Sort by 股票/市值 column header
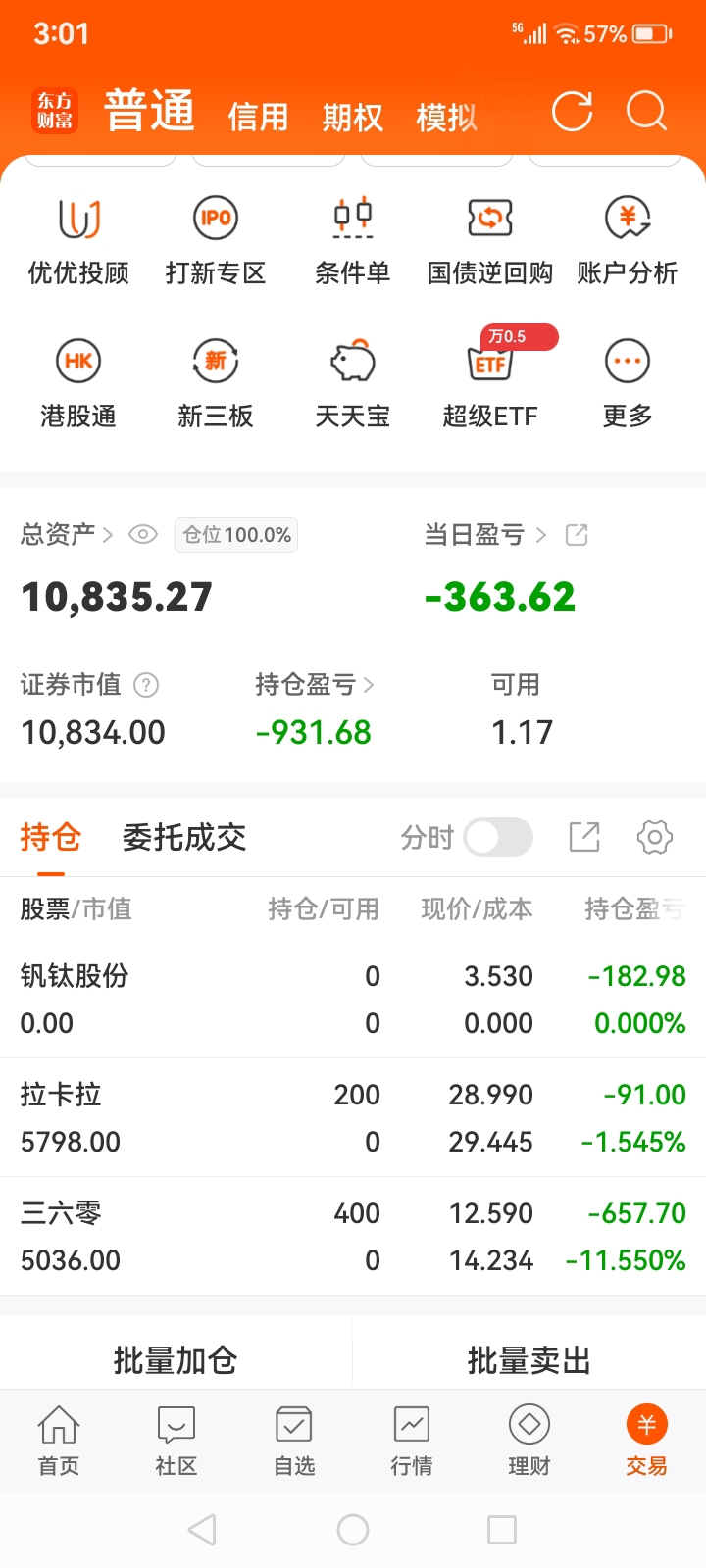Image resolution: width=706 pixels, height=1568 pixels. click(x=76, y=909)
